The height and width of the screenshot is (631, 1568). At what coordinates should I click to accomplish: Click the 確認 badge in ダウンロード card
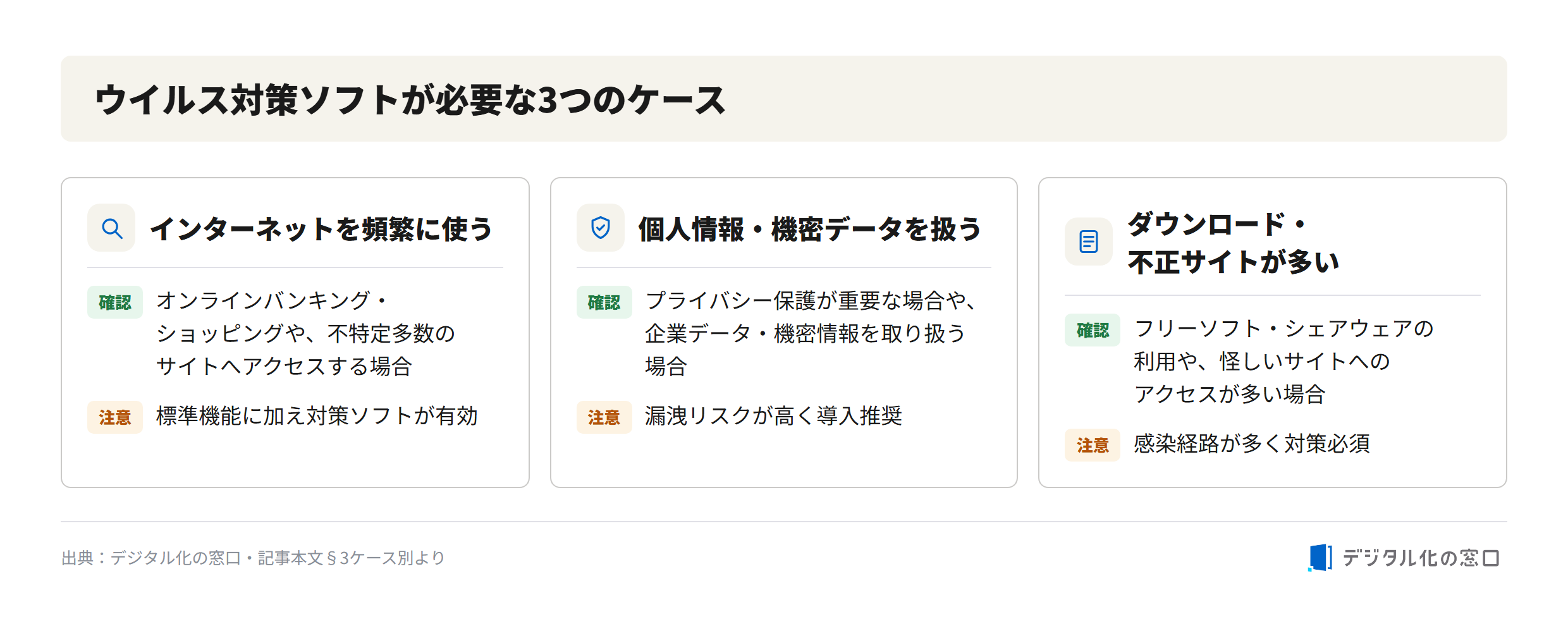(1093, 330)
